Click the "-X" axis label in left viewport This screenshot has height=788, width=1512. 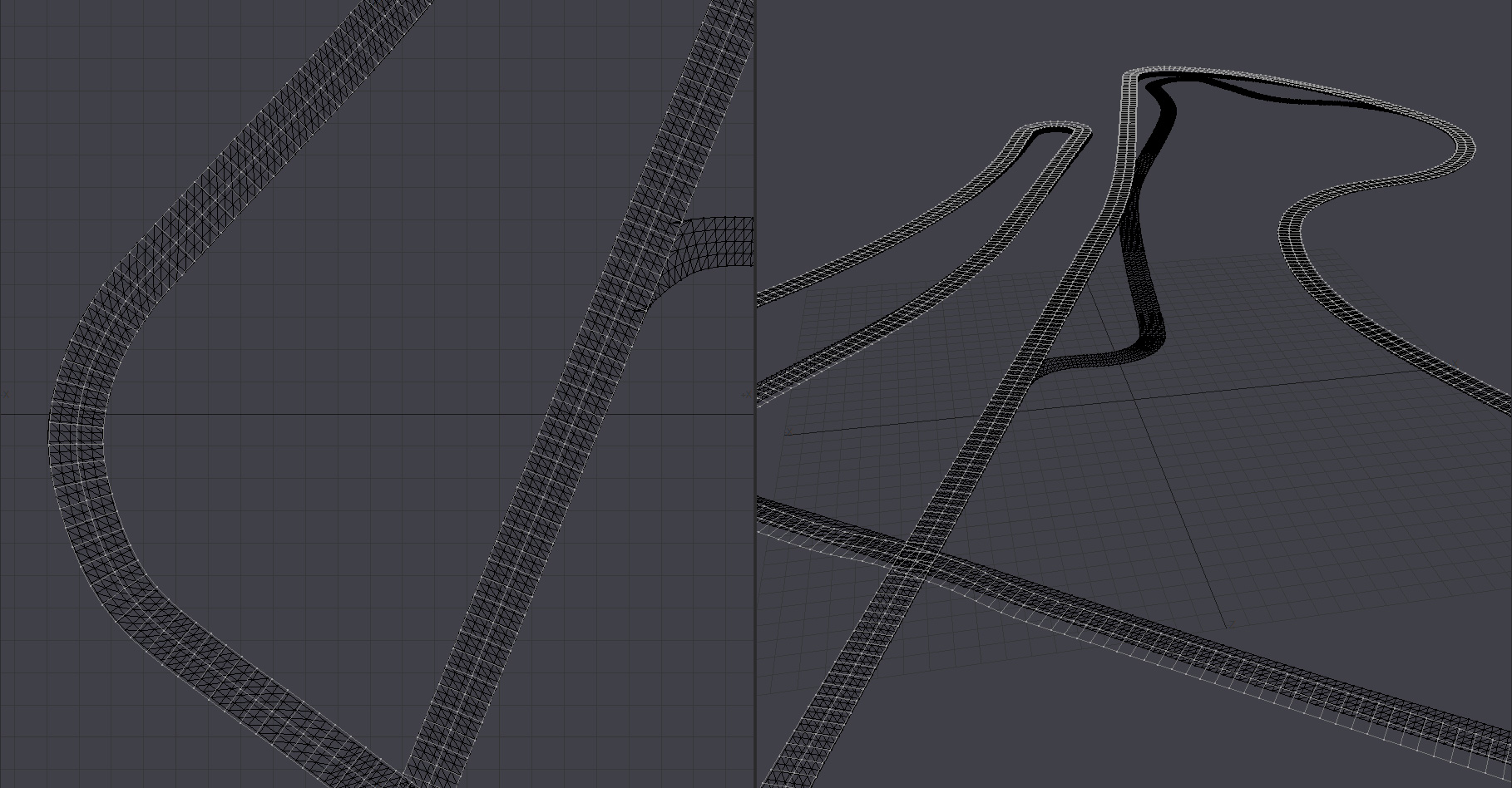tap(6, 396)
